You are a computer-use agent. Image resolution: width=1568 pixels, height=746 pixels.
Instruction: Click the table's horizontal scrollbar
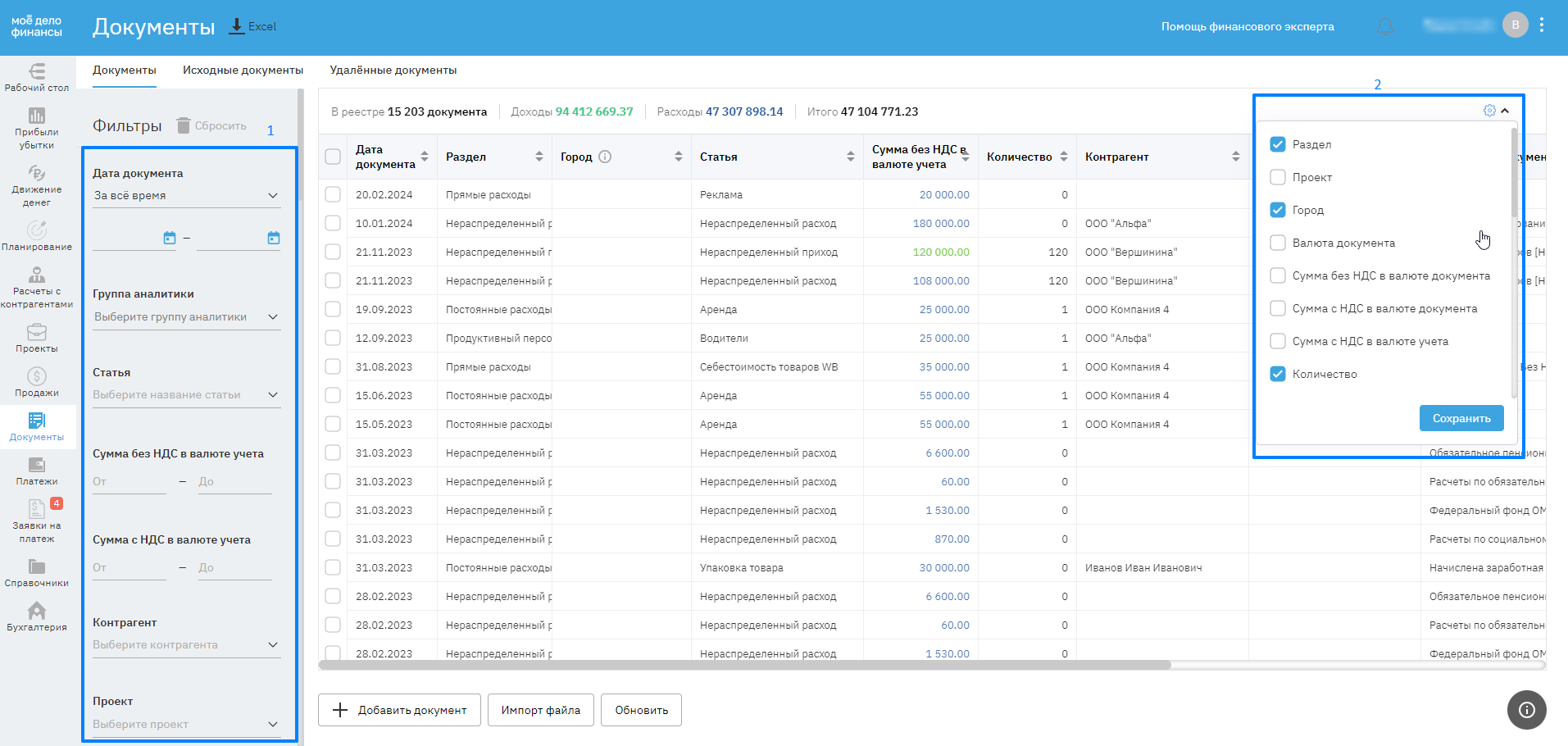click(744, 665)
